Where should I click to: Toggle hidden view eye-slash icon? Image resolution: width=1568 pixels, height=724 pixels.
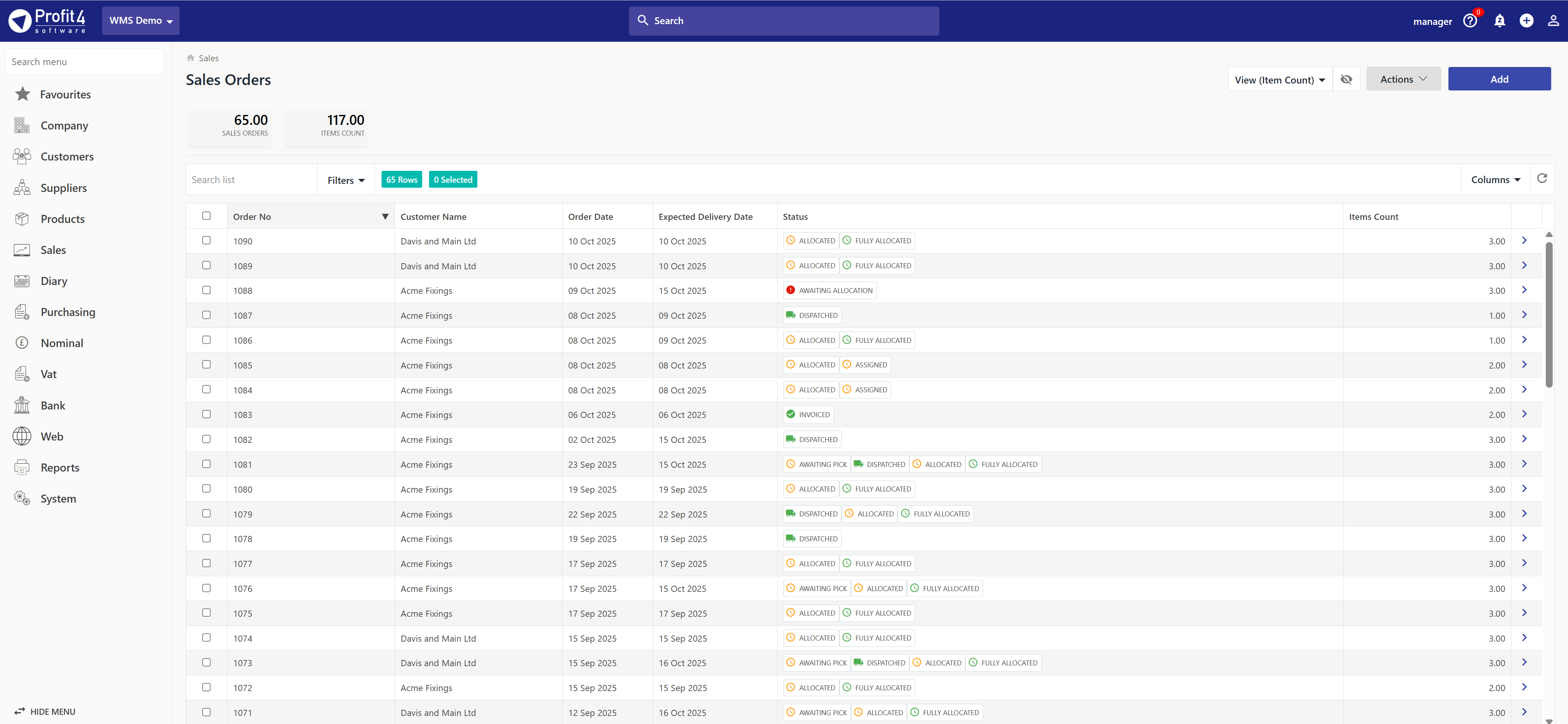point(1346,79)
